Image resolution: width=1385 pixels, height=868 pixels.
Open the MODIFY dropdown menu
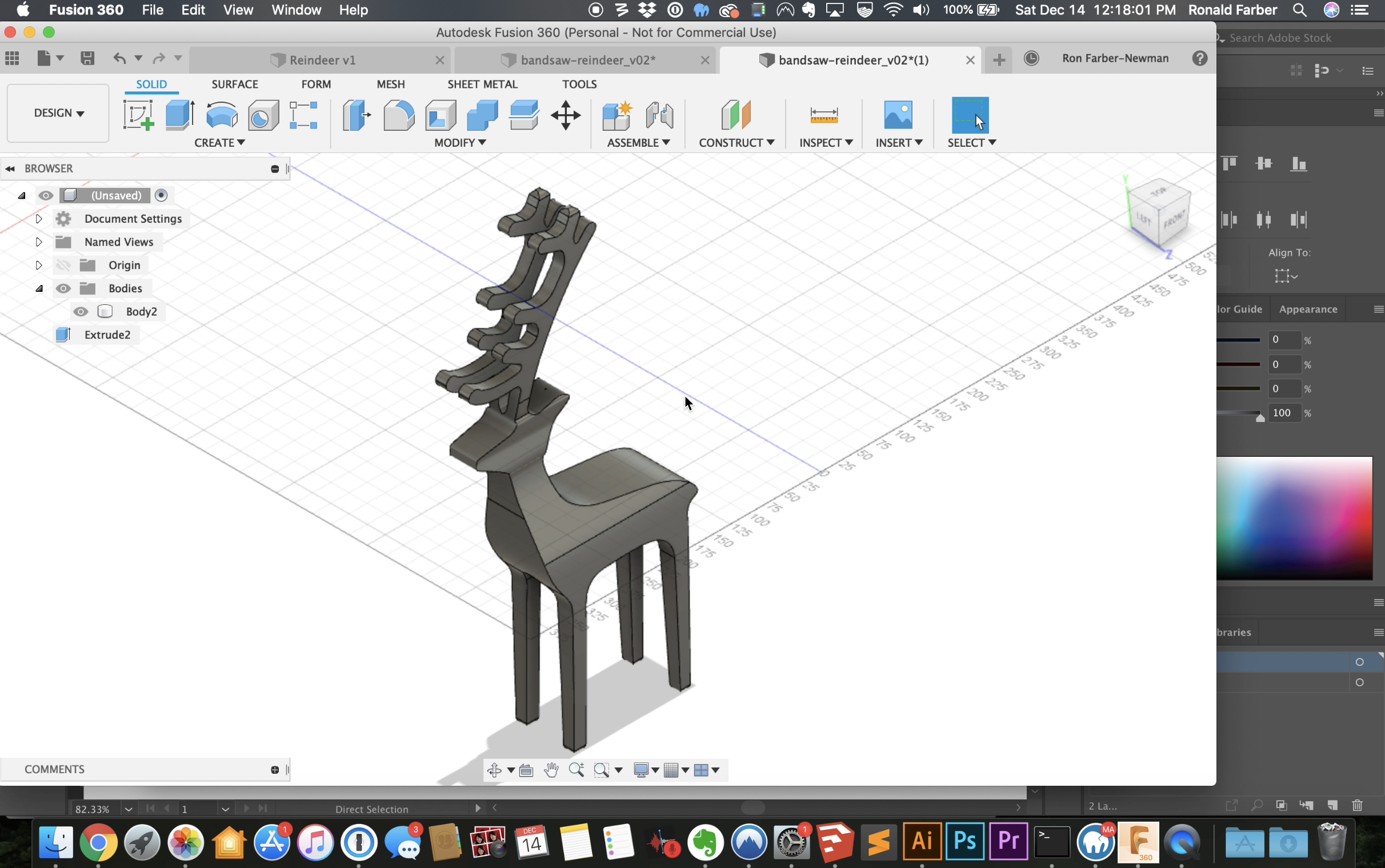pyautogui.click(x=460, y=142)
